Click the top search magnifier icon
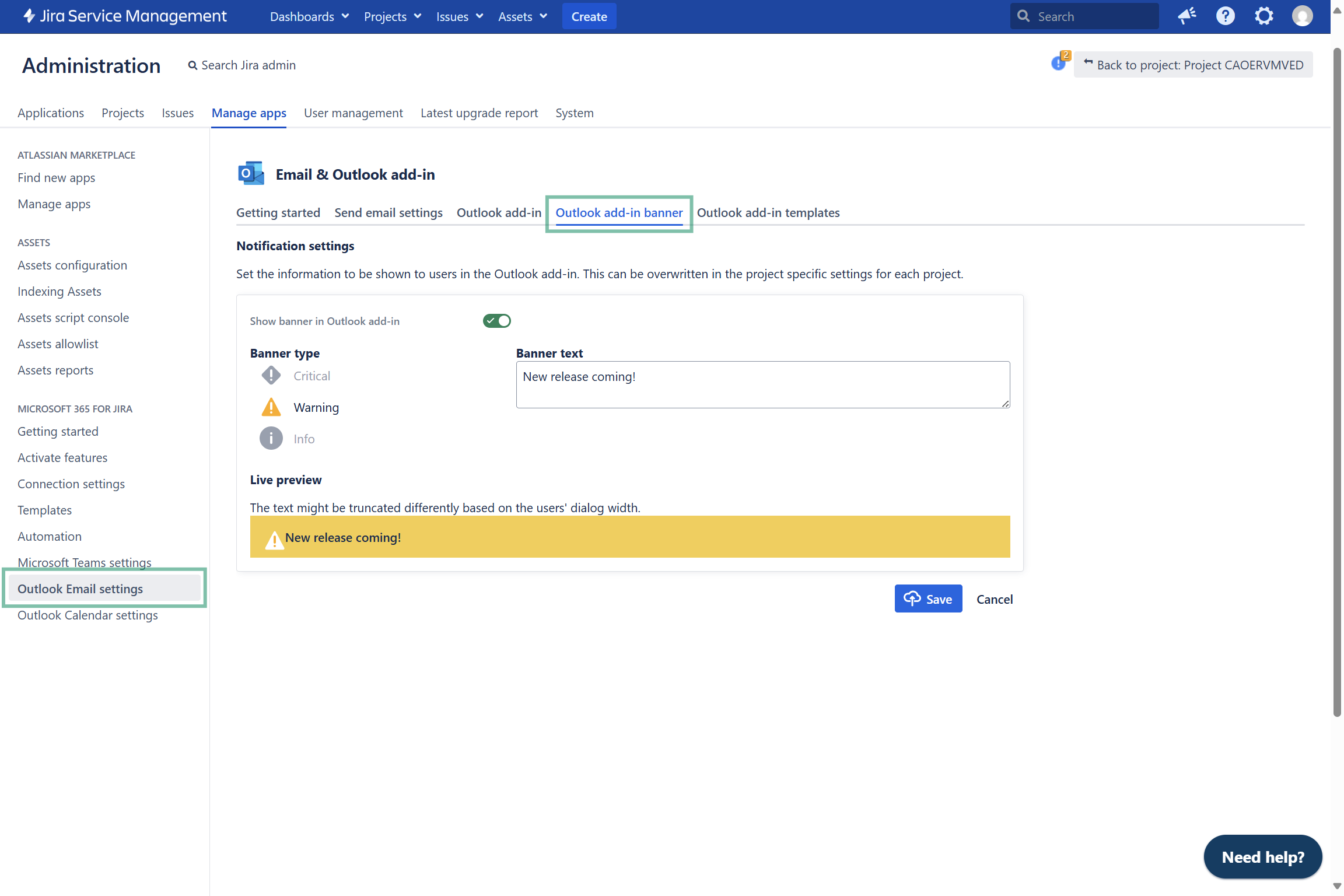This screenshot has width=1344, height=896. click(1023, 16)
